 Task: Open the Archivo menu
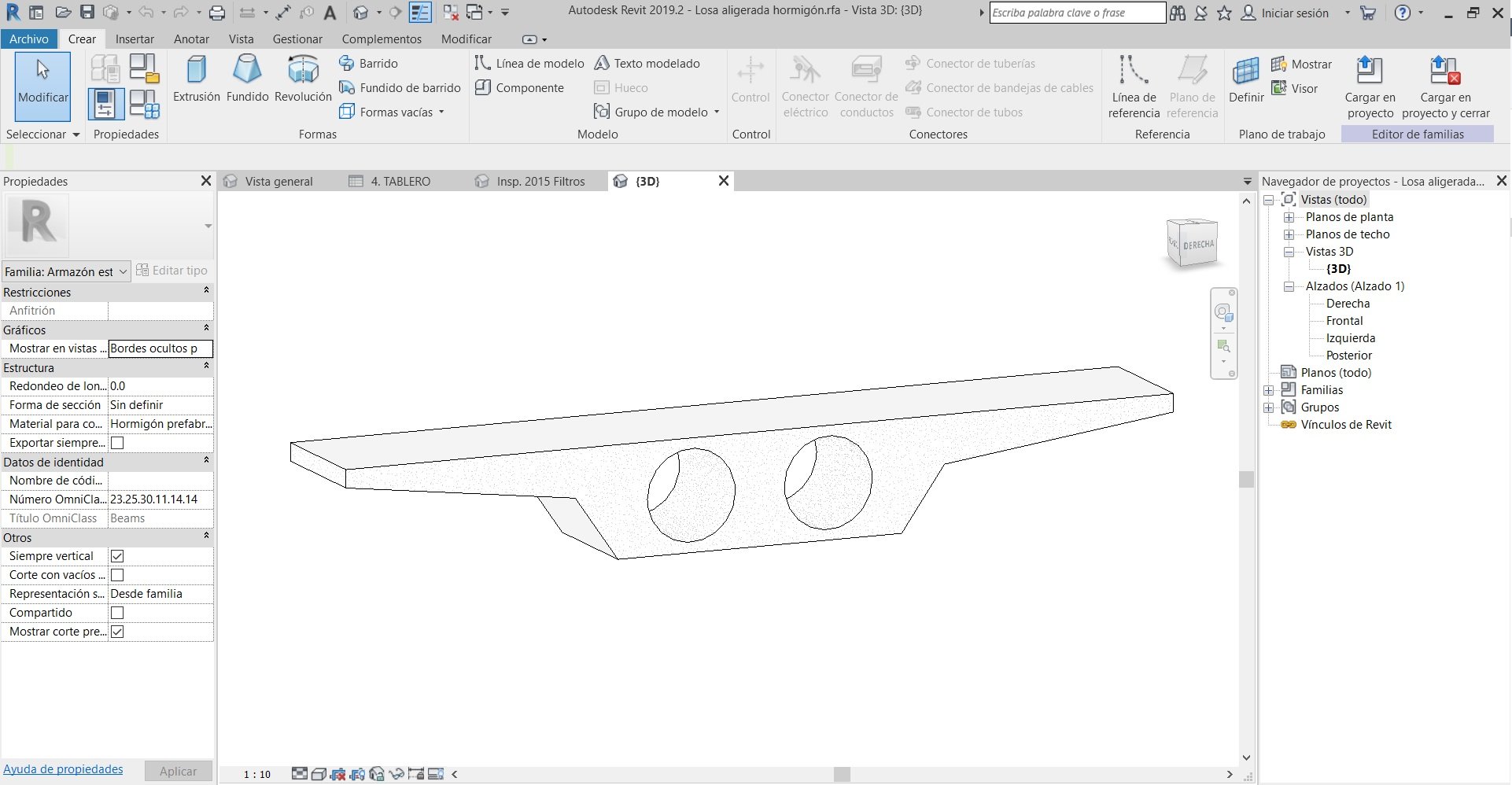29,39
